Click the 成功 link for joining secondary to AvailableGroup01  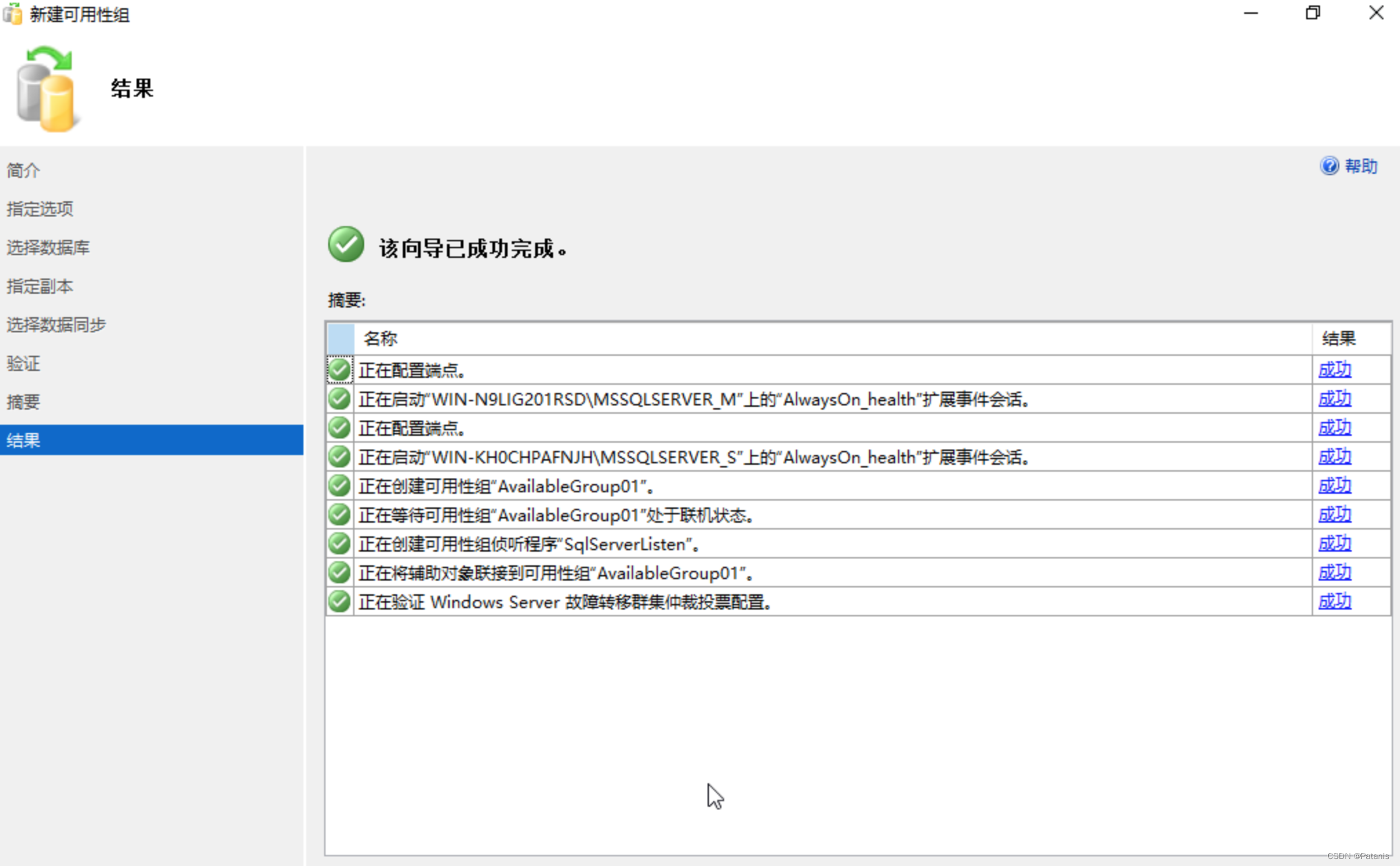point(1334,573)
